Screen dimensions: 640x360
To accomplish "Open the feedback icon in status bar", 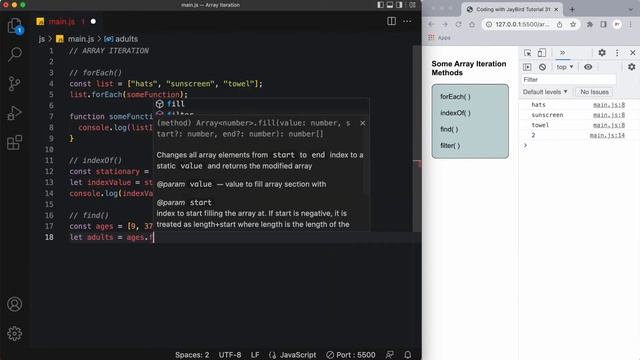I will (390, 355).
